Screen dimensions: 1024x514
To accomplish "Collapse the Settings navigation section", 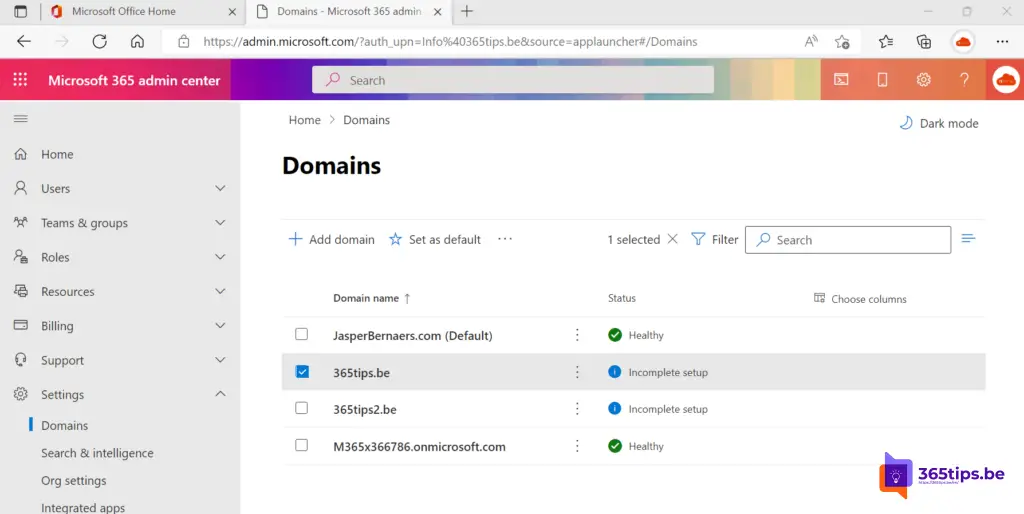I will (220, 394).
